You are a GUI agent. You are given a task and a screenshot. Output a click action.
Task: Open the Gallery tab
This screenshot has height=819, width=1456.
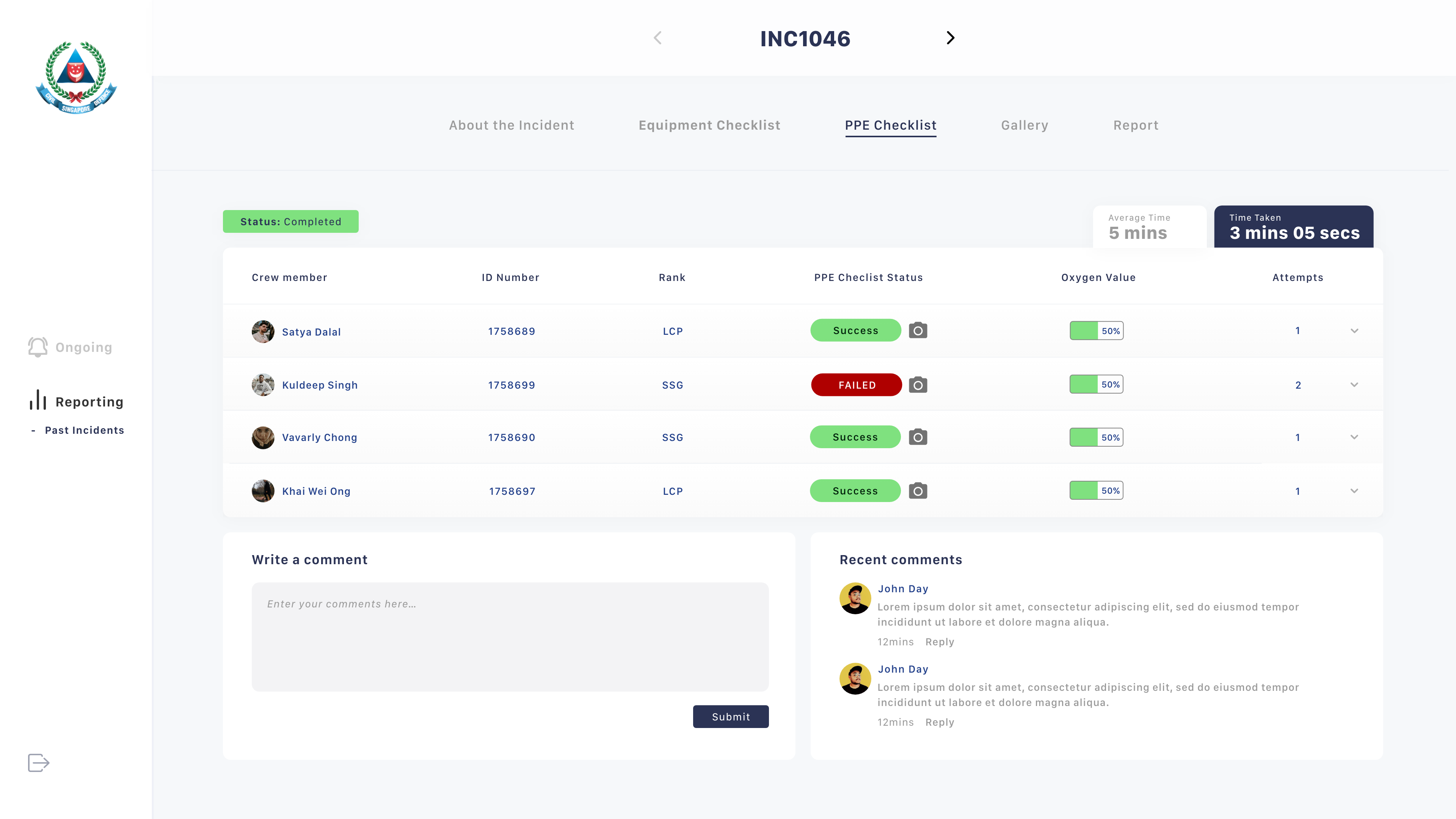pos(1025,126)
